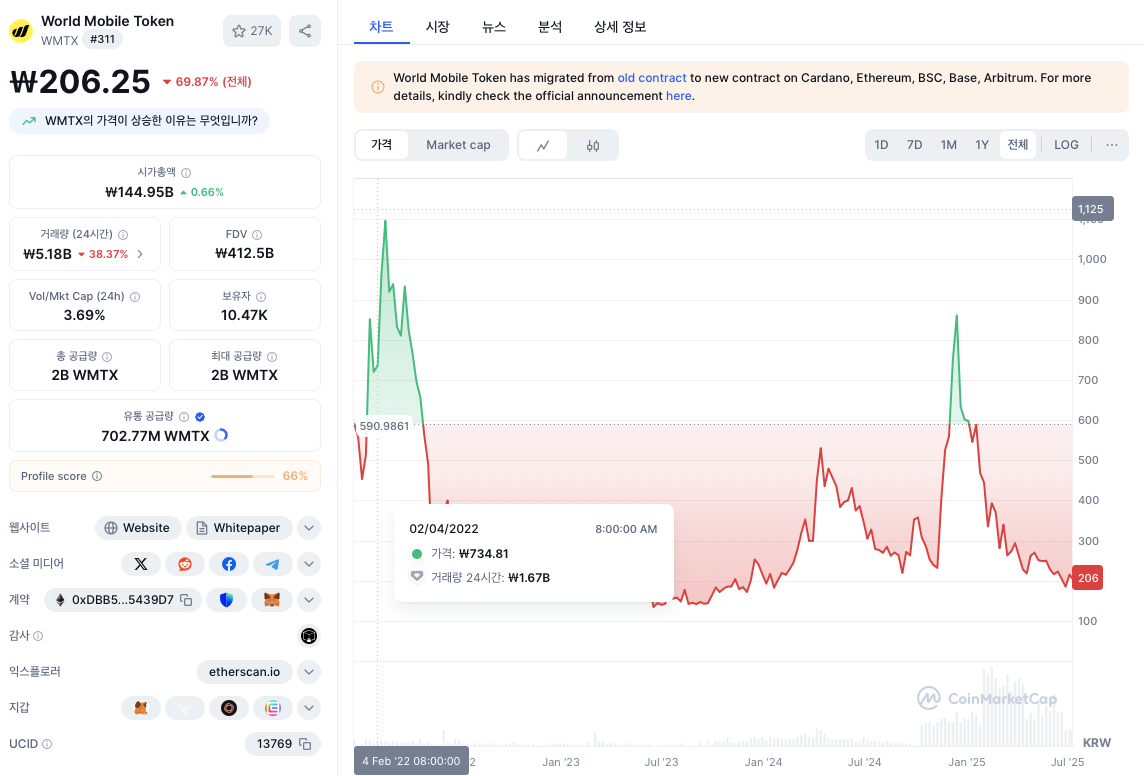Set chart range to 1D

(x=881, y=144)
